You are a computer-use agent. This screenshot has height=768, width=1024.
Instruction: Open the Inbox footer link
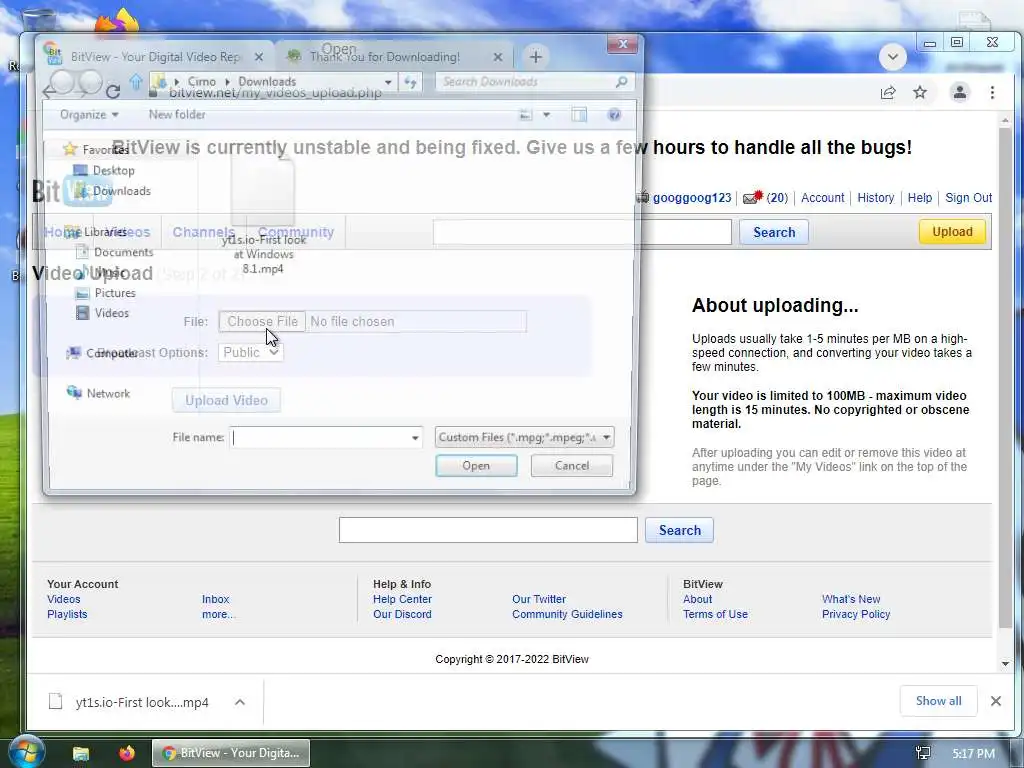point(216,599)
